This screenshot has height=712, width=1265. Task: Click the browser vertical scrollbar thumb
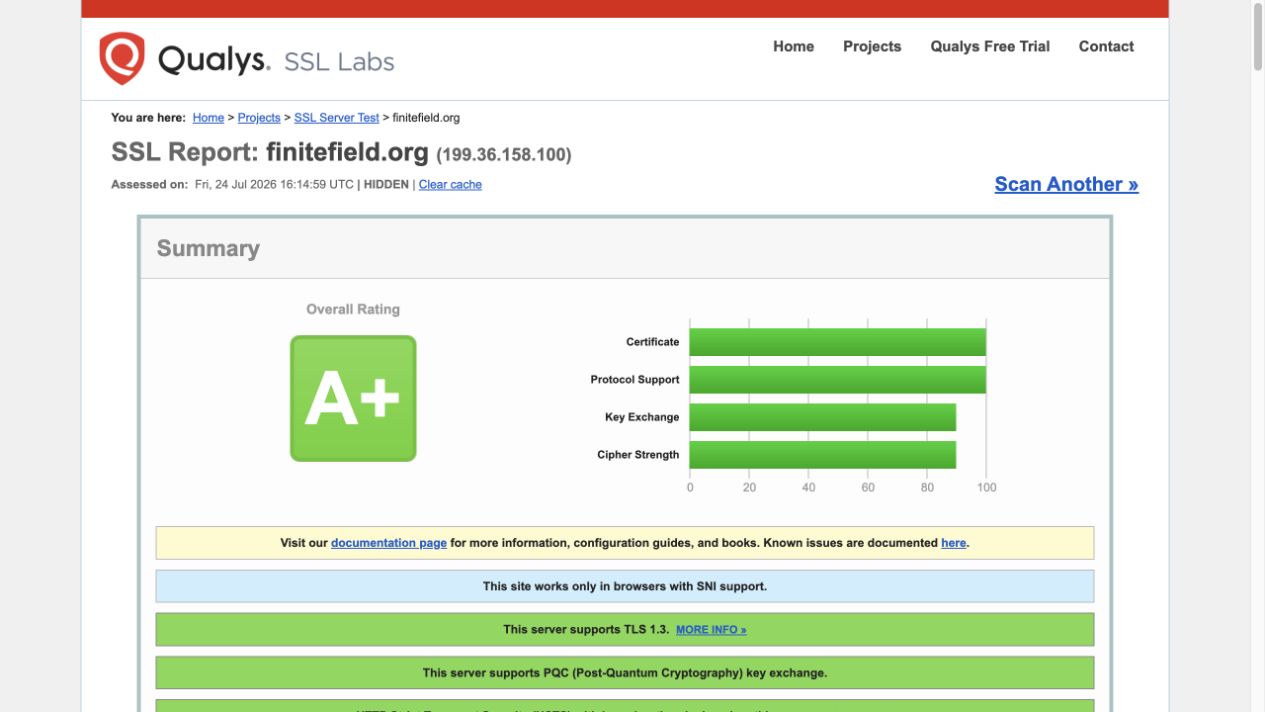[x=1258, y=36]
